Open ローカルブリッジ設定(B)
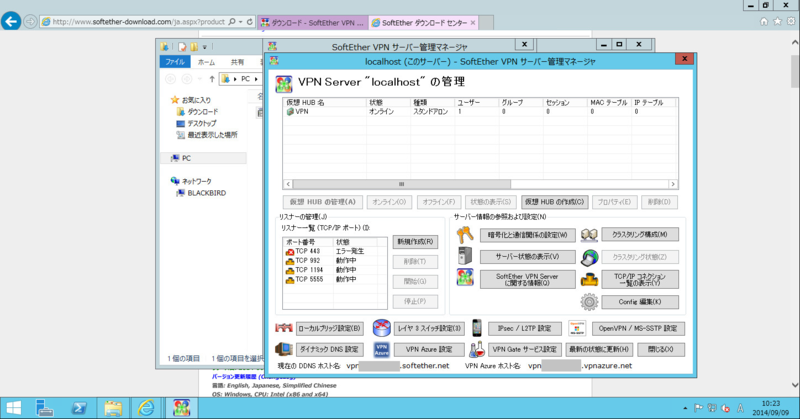 (330, 329)
